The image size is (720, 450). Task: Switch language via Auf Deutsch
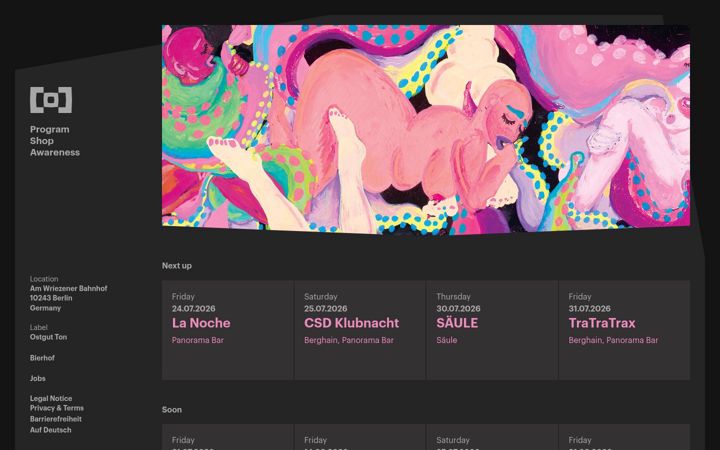51,430
